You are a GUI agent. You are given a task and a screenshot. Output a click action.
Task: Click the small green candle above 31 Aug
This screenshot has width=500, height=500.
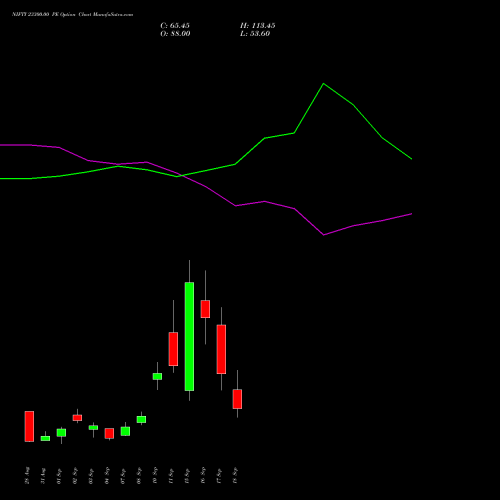click(x=45, y=438)
